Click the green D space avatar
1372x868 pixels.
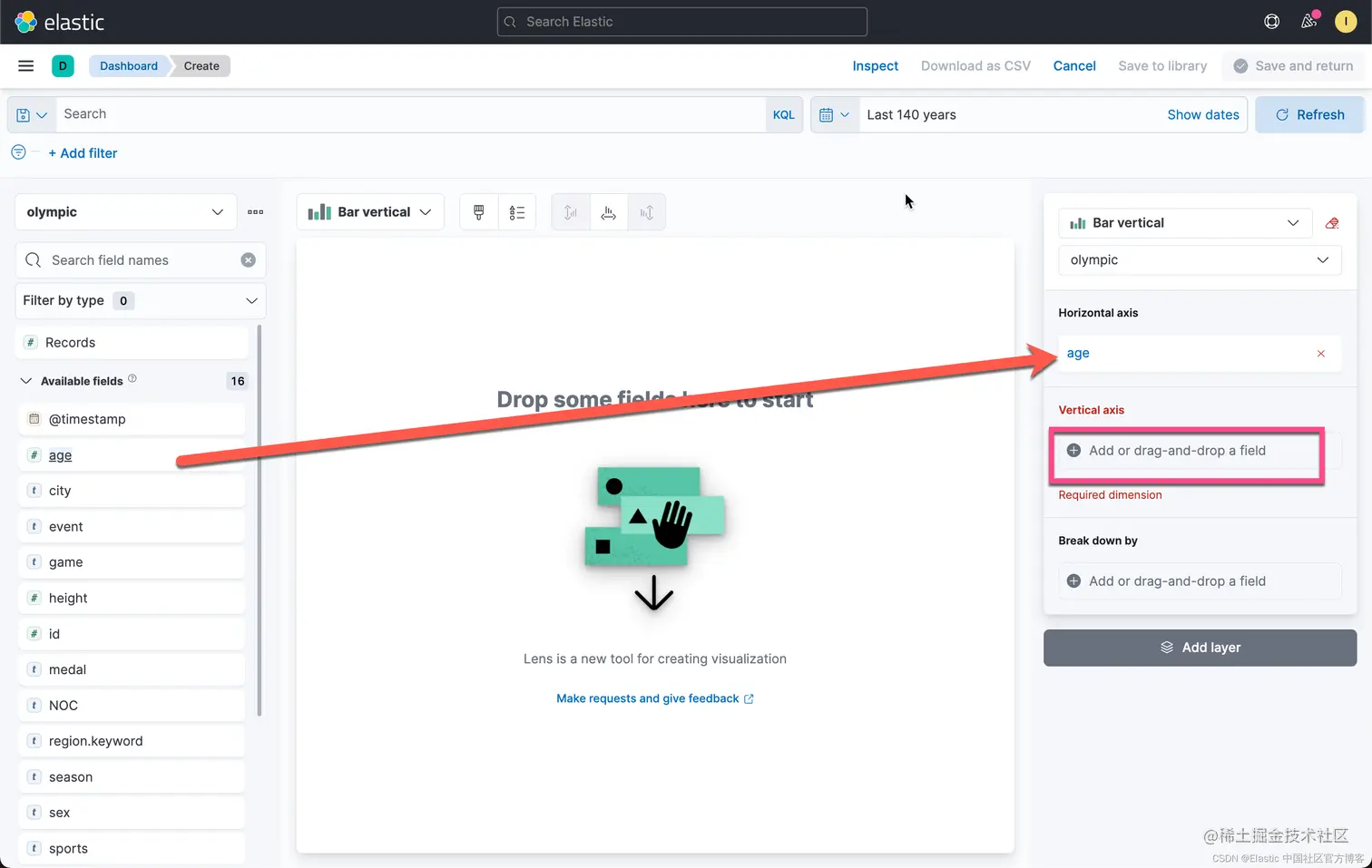(63, 66)
